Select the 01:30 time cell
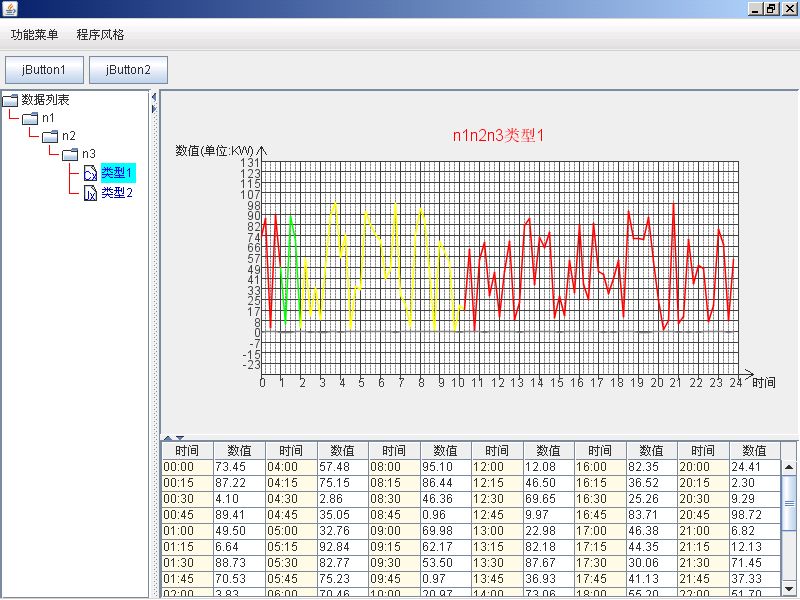This screenshot has height=600, width=800. click(x=187, y=563)
